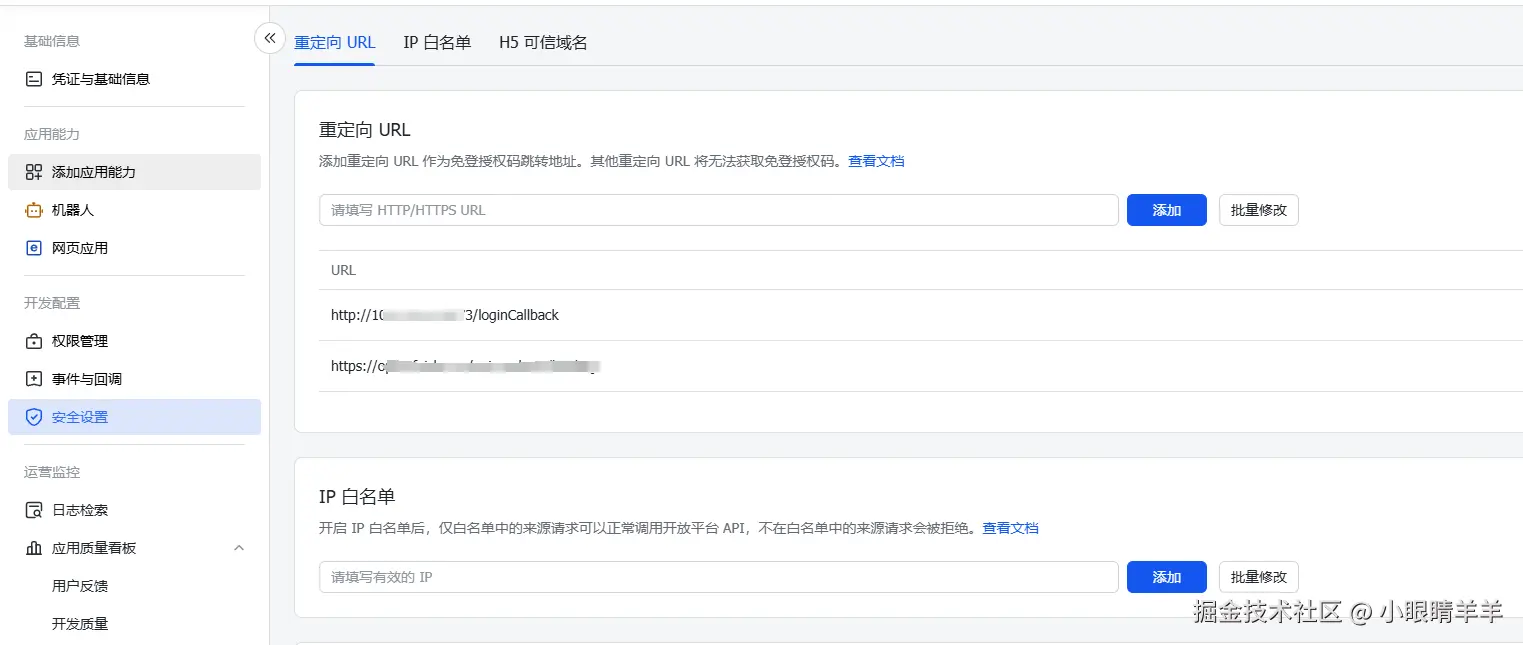Click the https URL row

coord(921,366)
